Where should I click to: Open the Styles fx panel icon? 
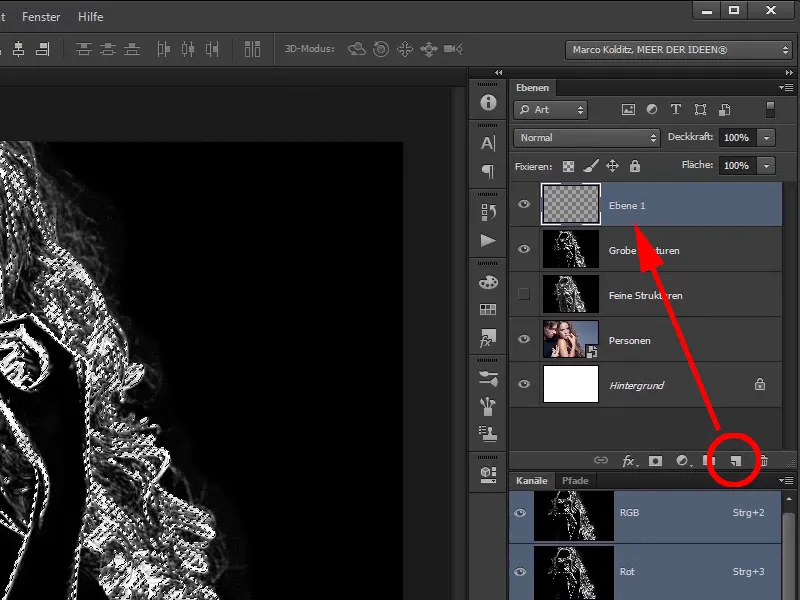coord(488,338)
